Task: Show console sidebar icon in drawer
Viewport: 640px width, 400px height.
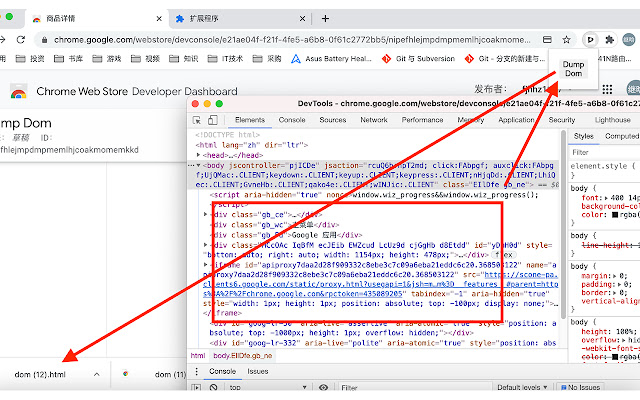Action: pyautogui.click(x=196, y=387)
